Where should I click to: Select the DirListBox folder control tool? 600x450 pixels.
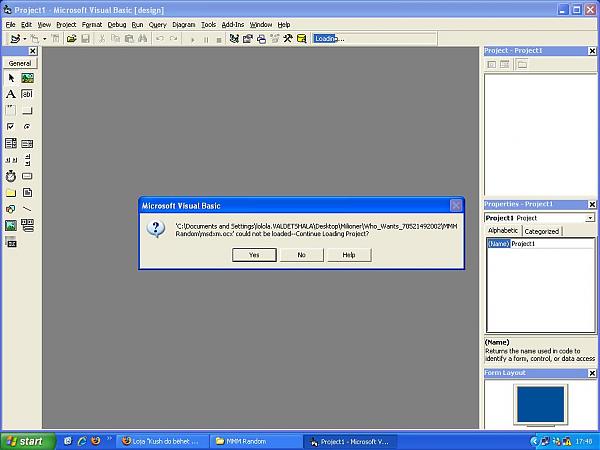[x=11, y=192]
